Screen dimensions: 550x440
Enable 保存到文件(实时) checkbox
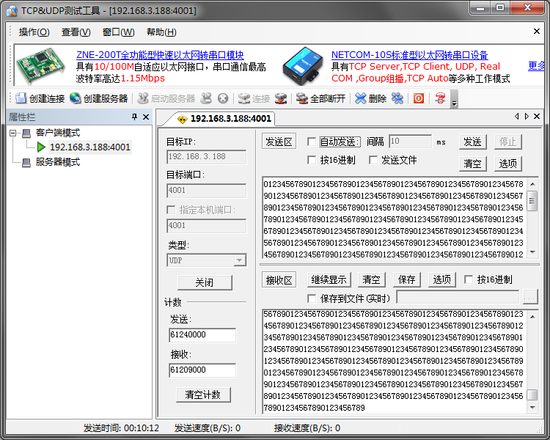pos(311,298)
